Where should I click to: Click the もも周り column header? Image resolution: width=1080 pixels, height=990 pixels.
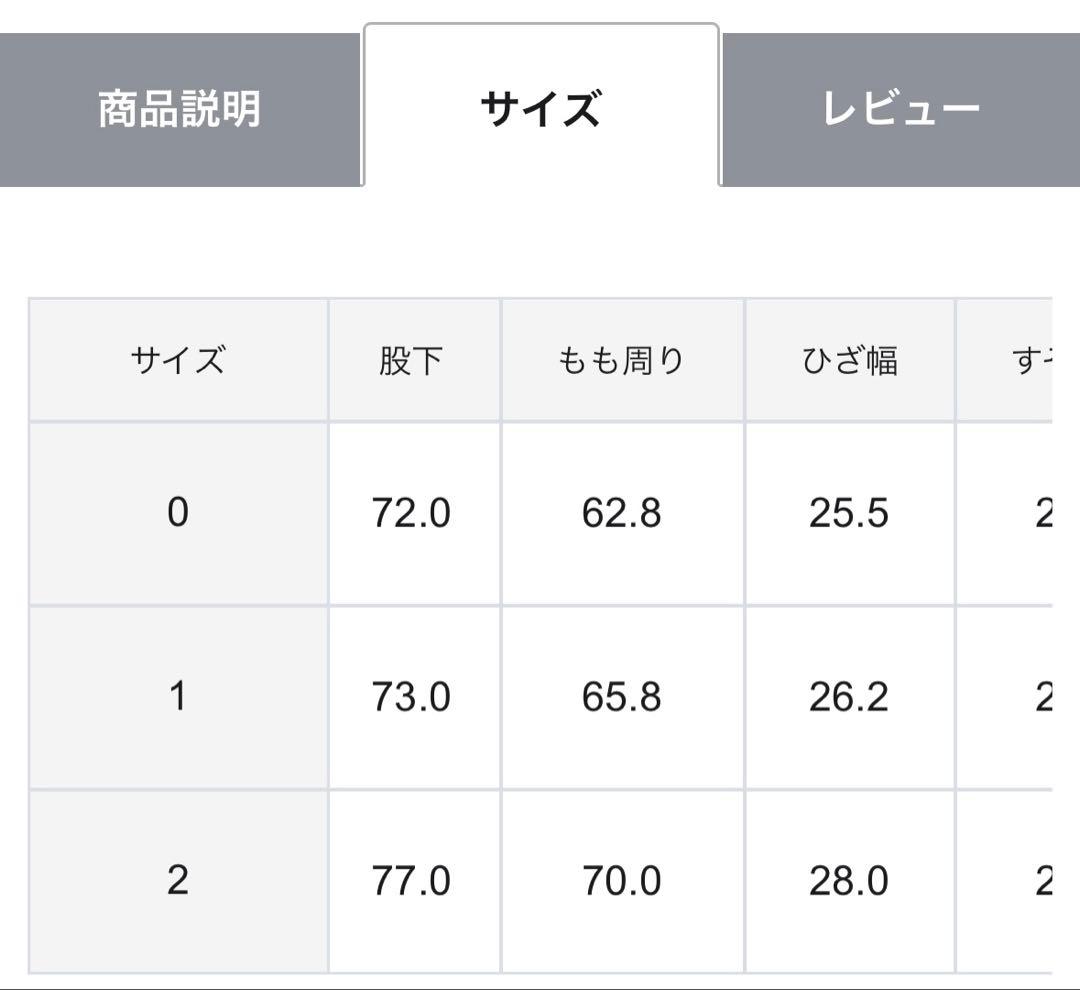click(621, 360)
